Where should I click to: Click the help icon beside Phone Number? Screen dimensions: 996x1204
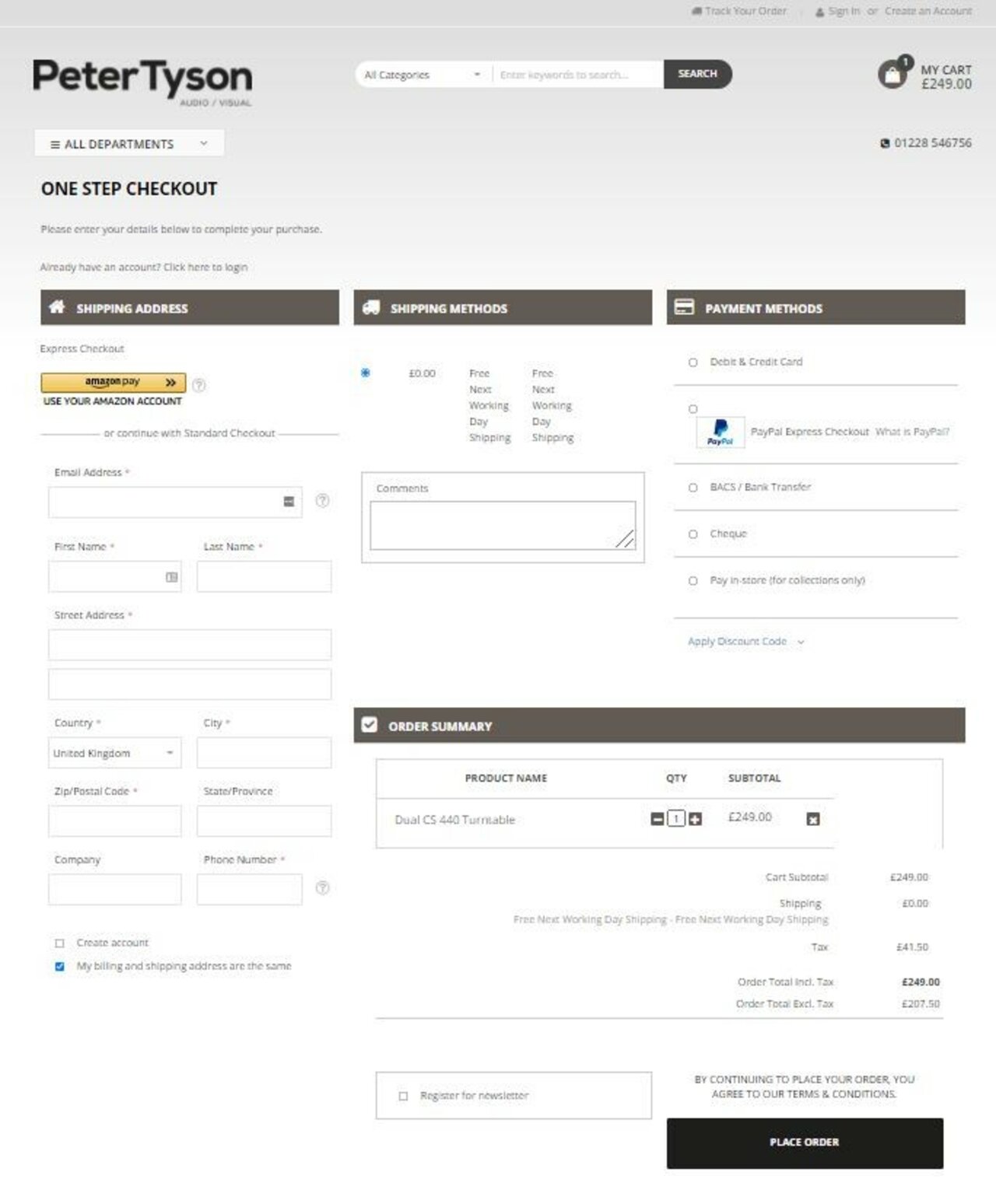coord(322,888)
